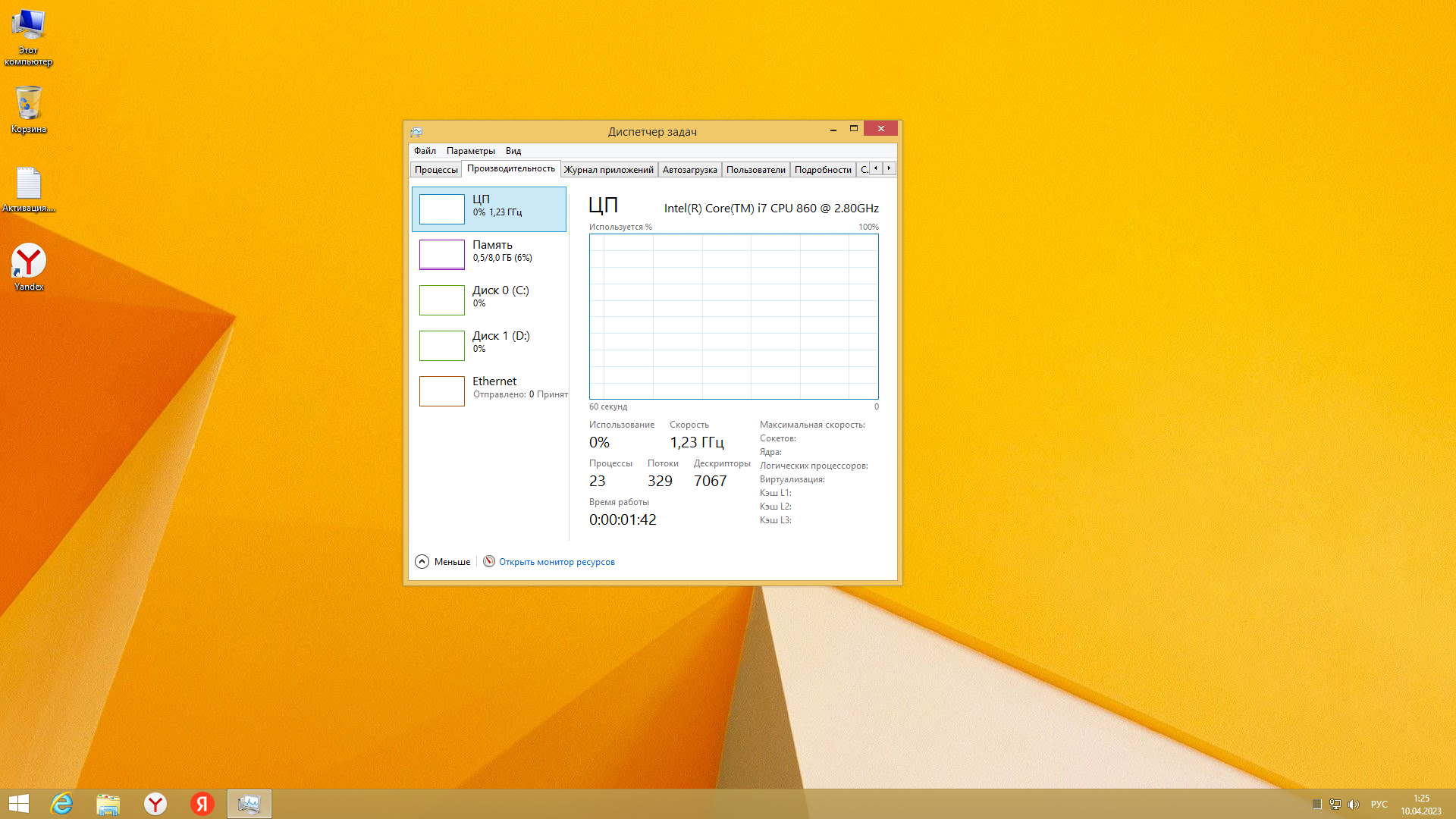This screenshot has width=1456, height=819.
Task: Open the Вид menu
Action: [513, 151]
